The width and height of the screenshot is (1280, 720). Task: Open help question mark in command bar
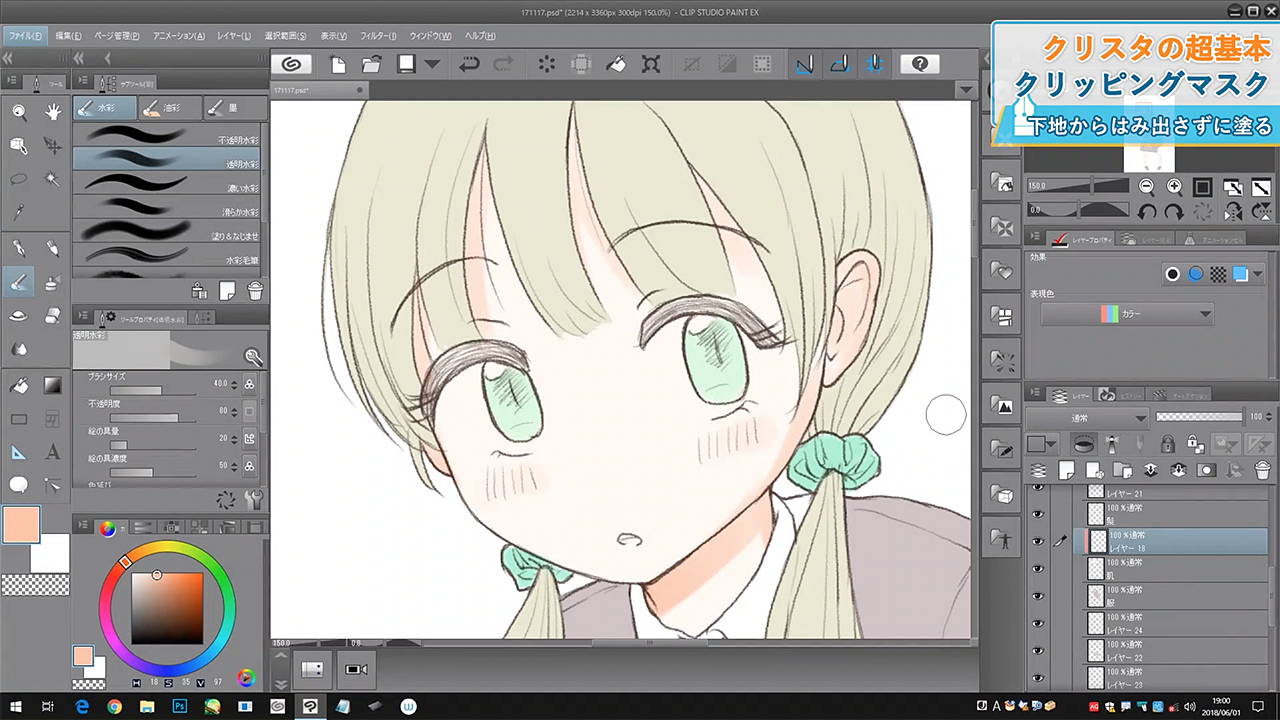pyautogui.click(x=920, y=64)
